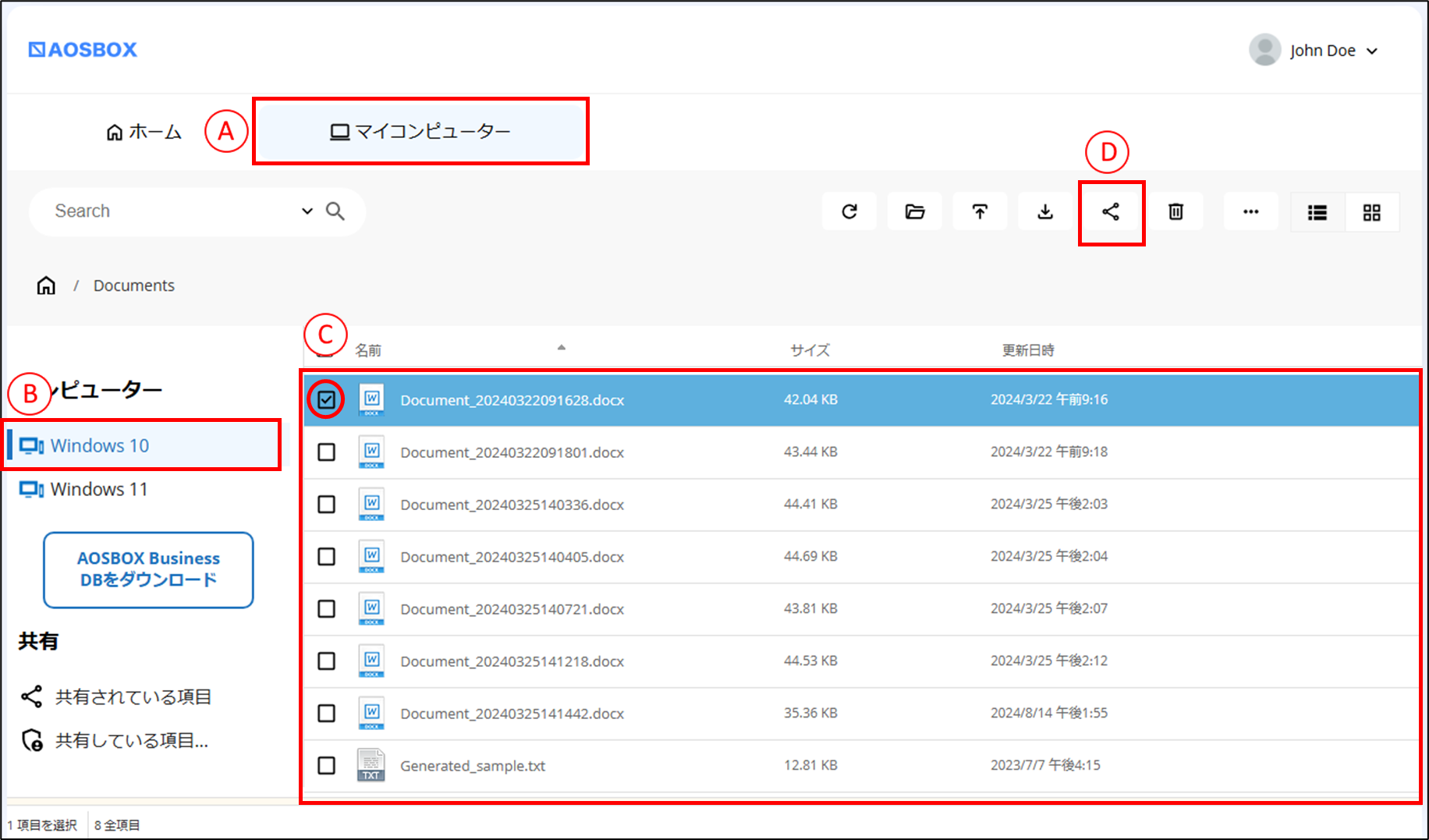Screen dimensions: 1429x840
Task: Click the Refresh toolbar icon
Action: click(849, 211)
